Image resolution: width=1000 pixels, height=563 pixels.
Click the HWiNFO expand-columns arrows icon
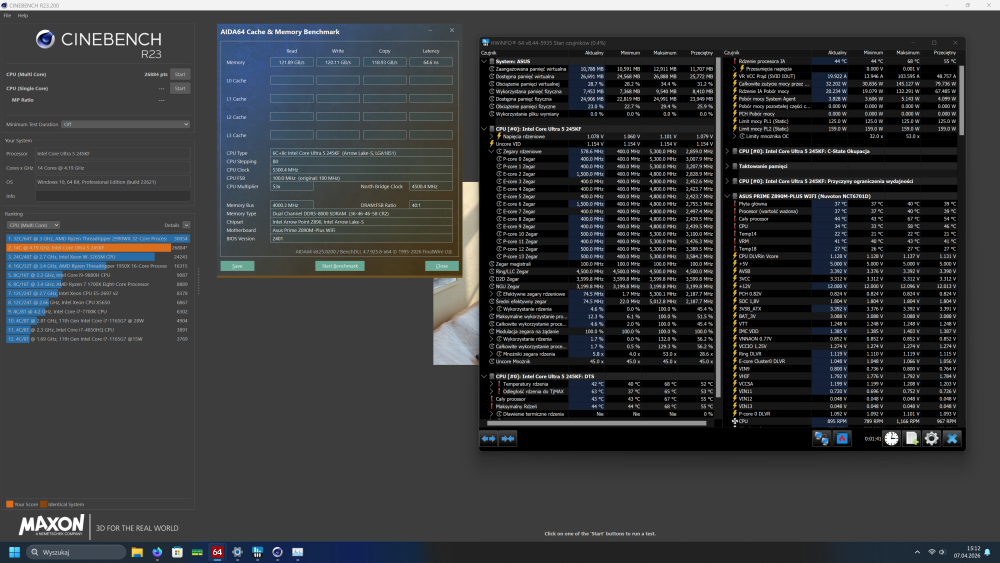pos(489,438)
